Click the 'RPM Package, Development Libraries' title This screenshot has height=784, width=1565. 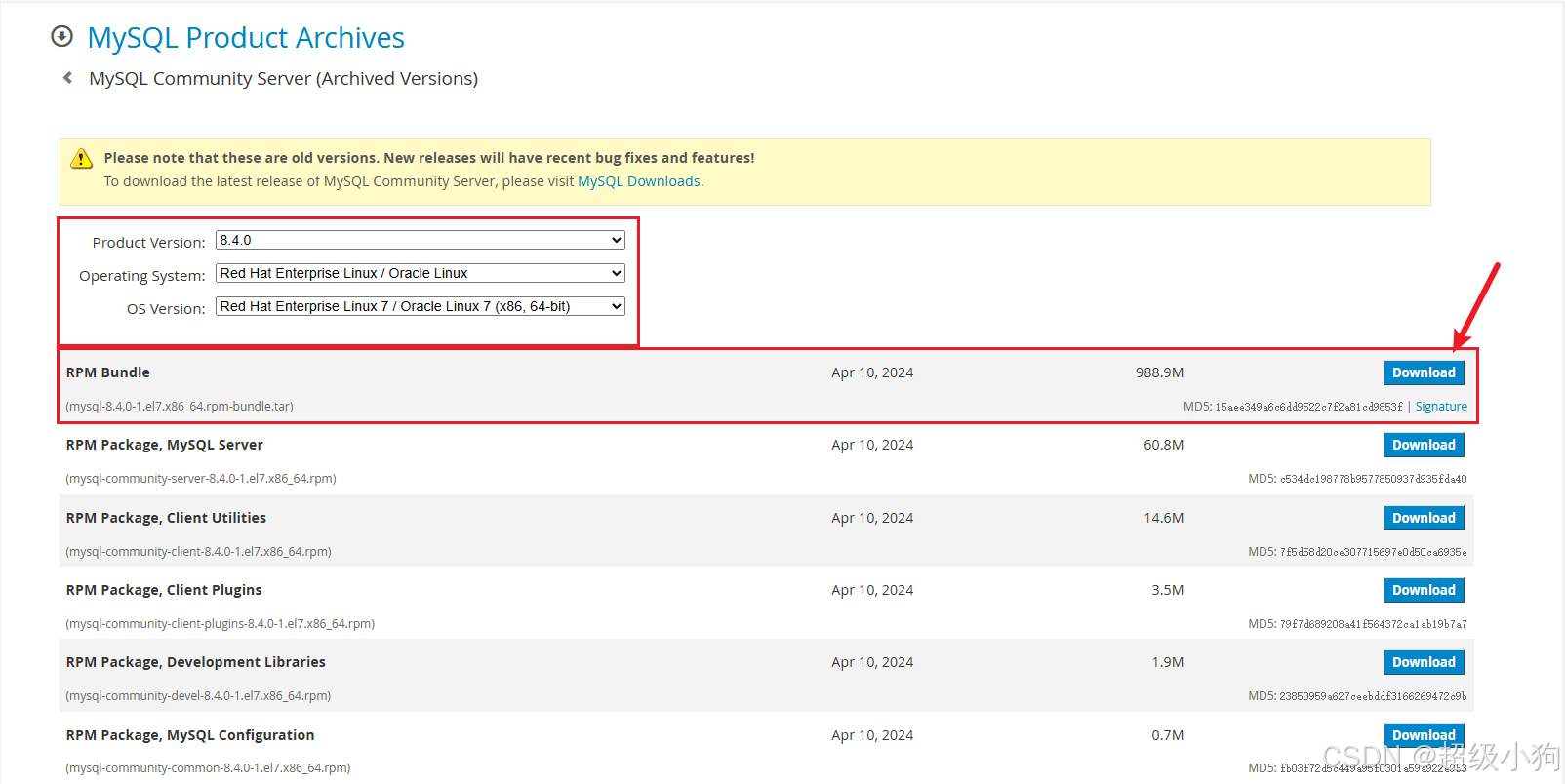pyautogui.click(x=196, y=662)
